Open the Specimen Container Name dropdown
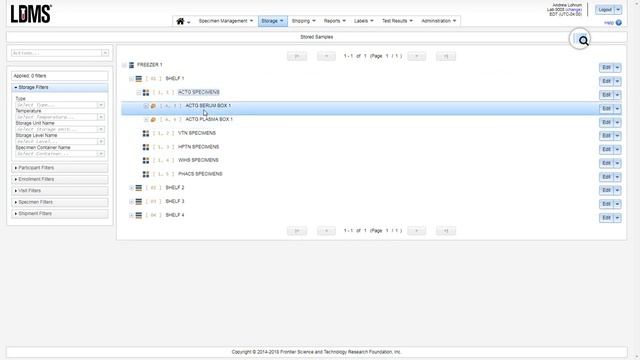Image resolution: width=640 pixels, height=360 pixels. (100, 154)
